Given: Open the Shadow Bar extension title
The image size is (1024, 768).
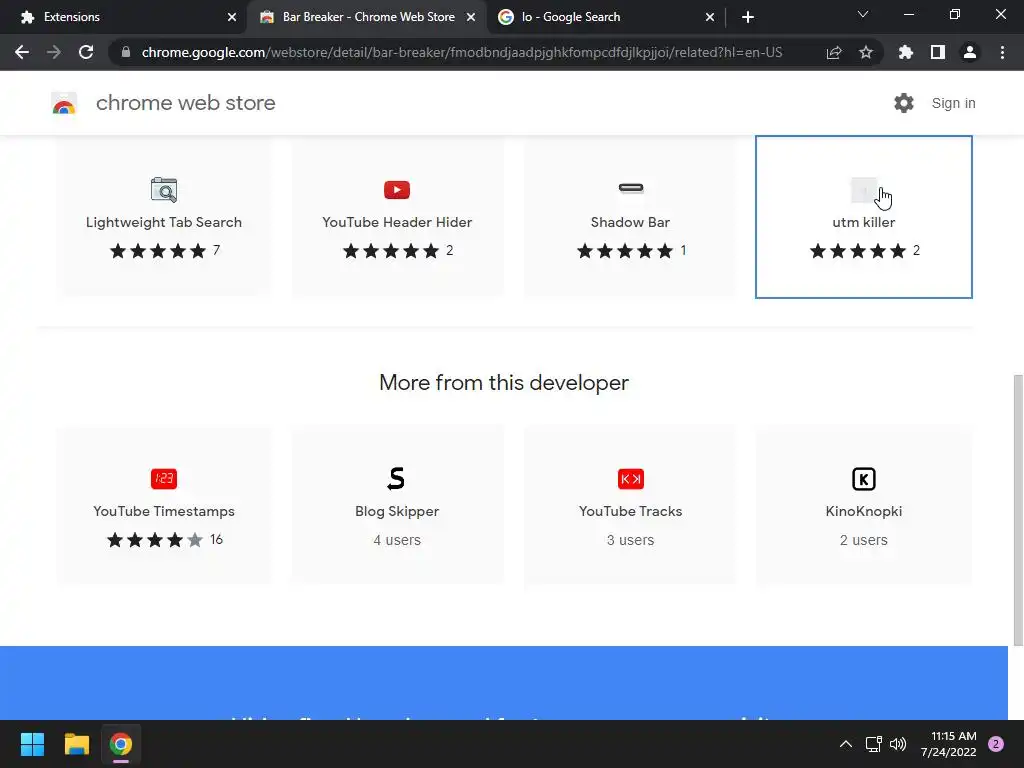Looking at the screenshot, I should click(x=630, y=222).
